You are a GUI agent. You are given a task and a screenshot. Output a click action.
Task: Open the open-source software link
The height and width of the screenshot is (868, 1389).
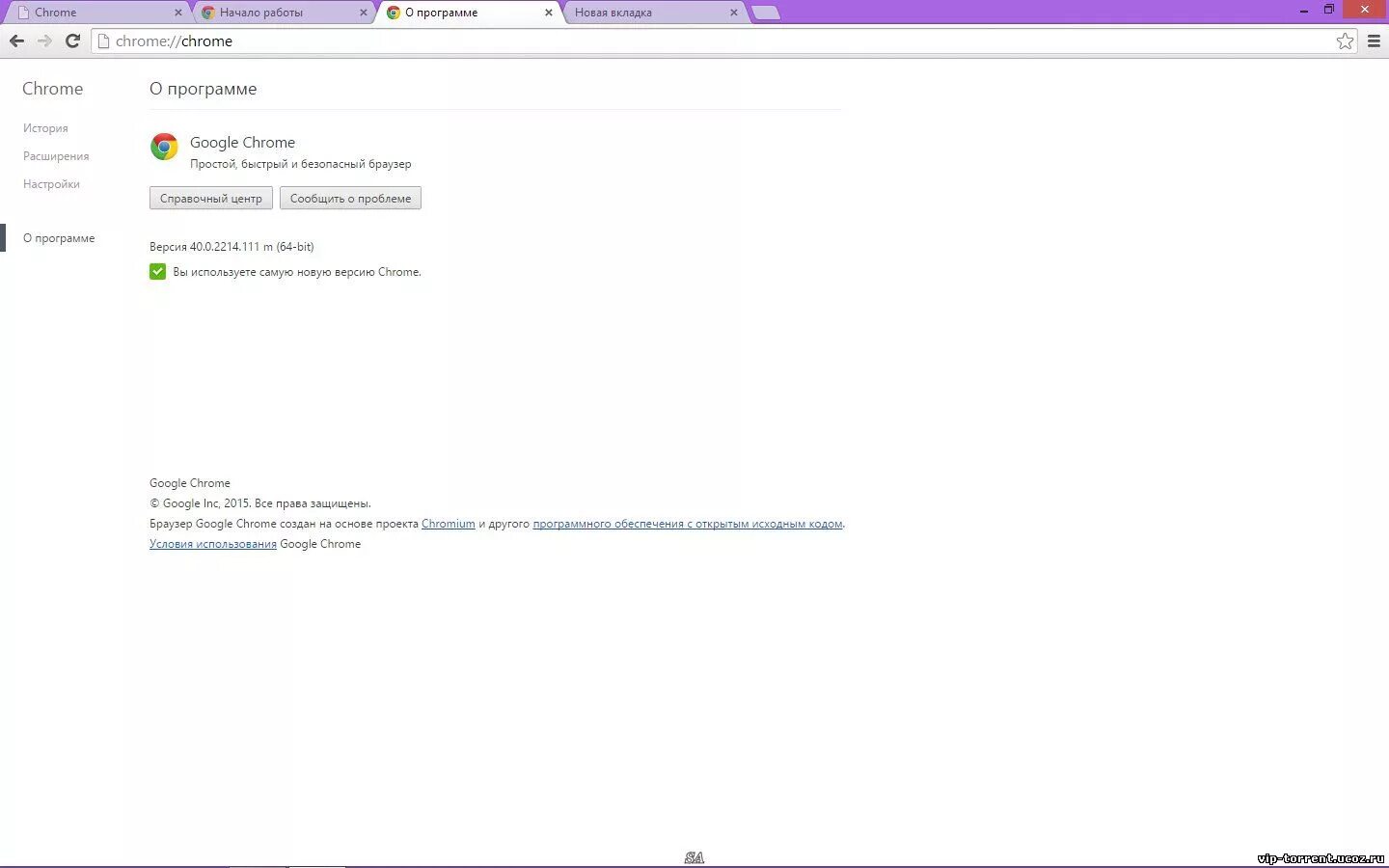pyautogui.click(x=688, y=524)
